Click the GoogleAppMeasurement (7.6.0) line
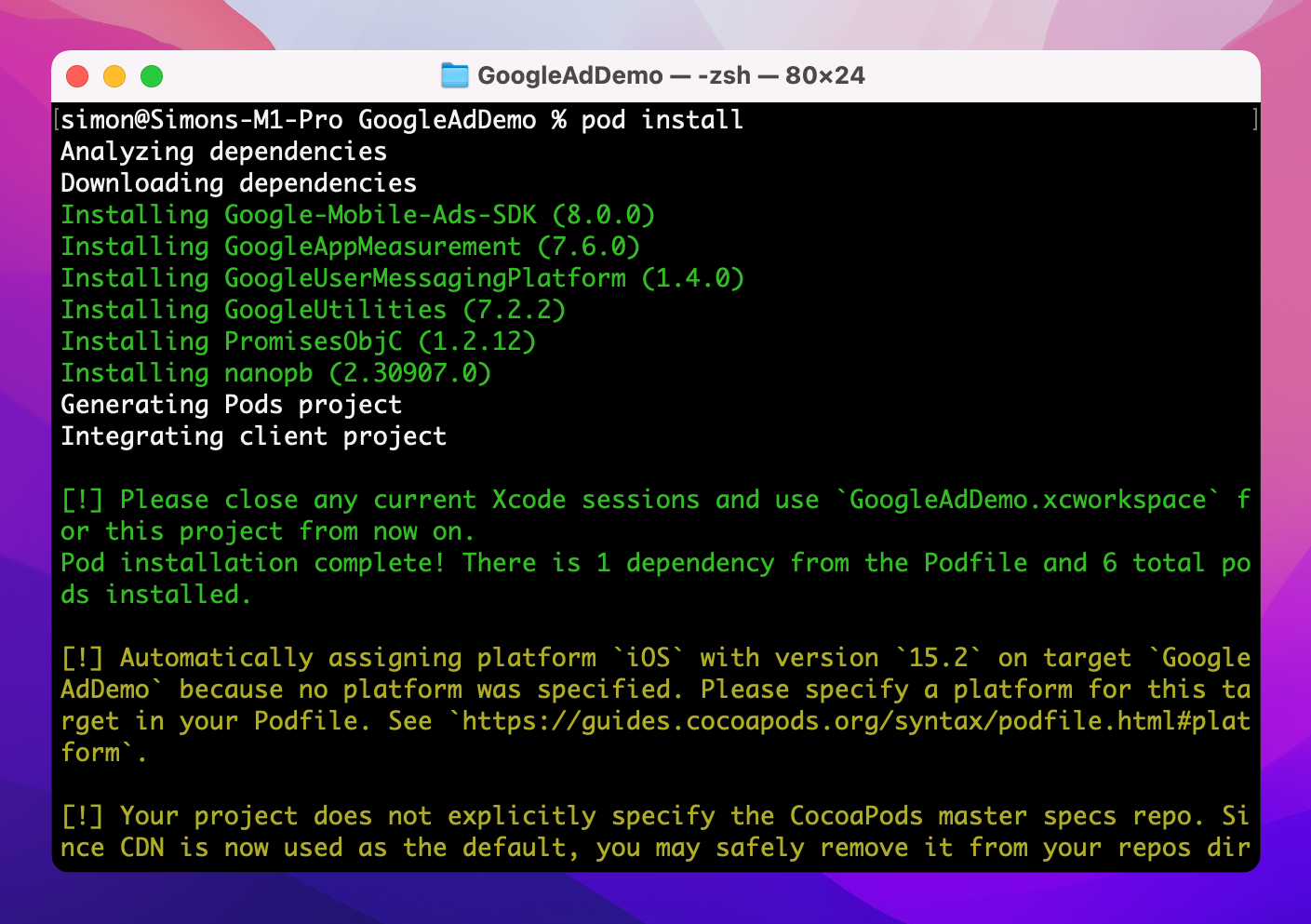 350,247
